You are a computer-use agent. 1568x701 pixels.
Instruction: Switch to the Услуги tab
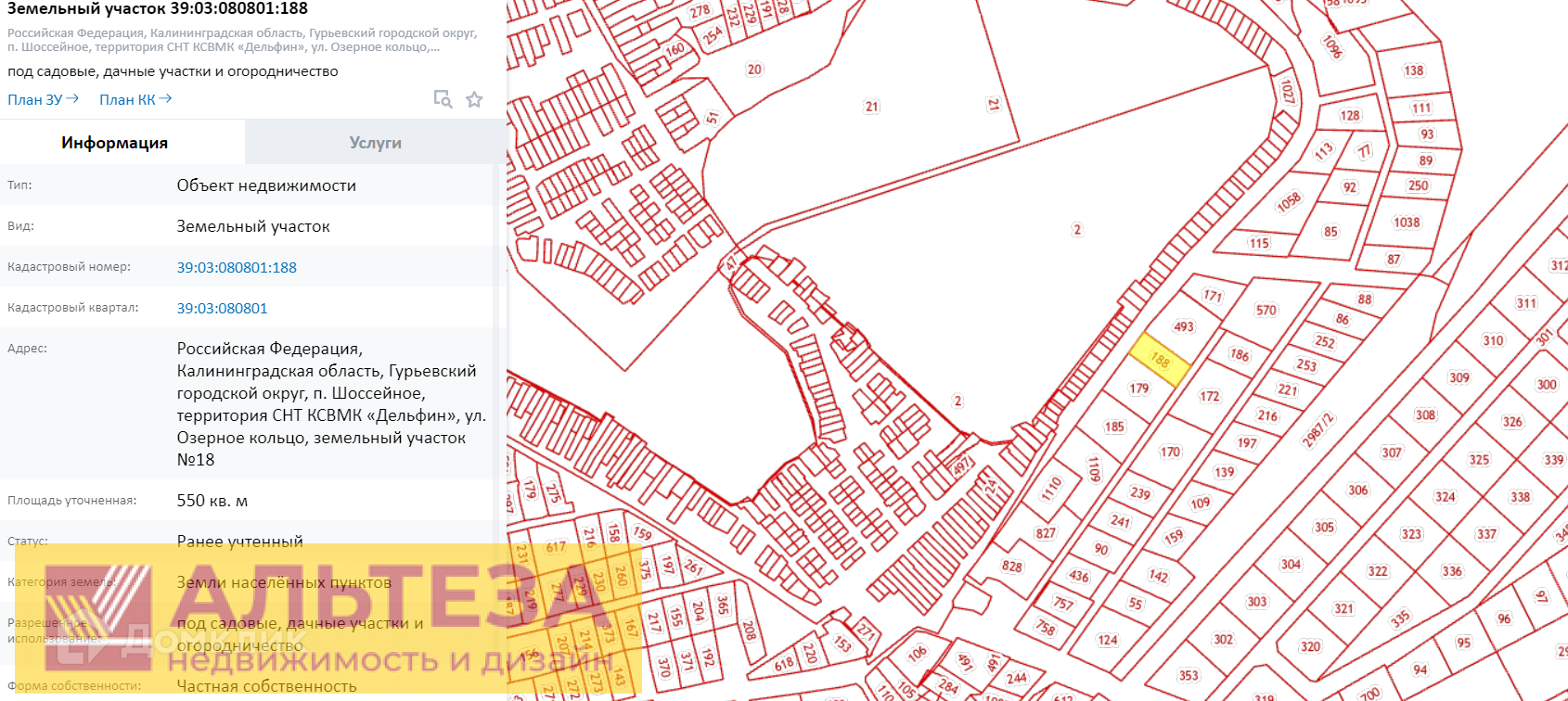point(376,143)
